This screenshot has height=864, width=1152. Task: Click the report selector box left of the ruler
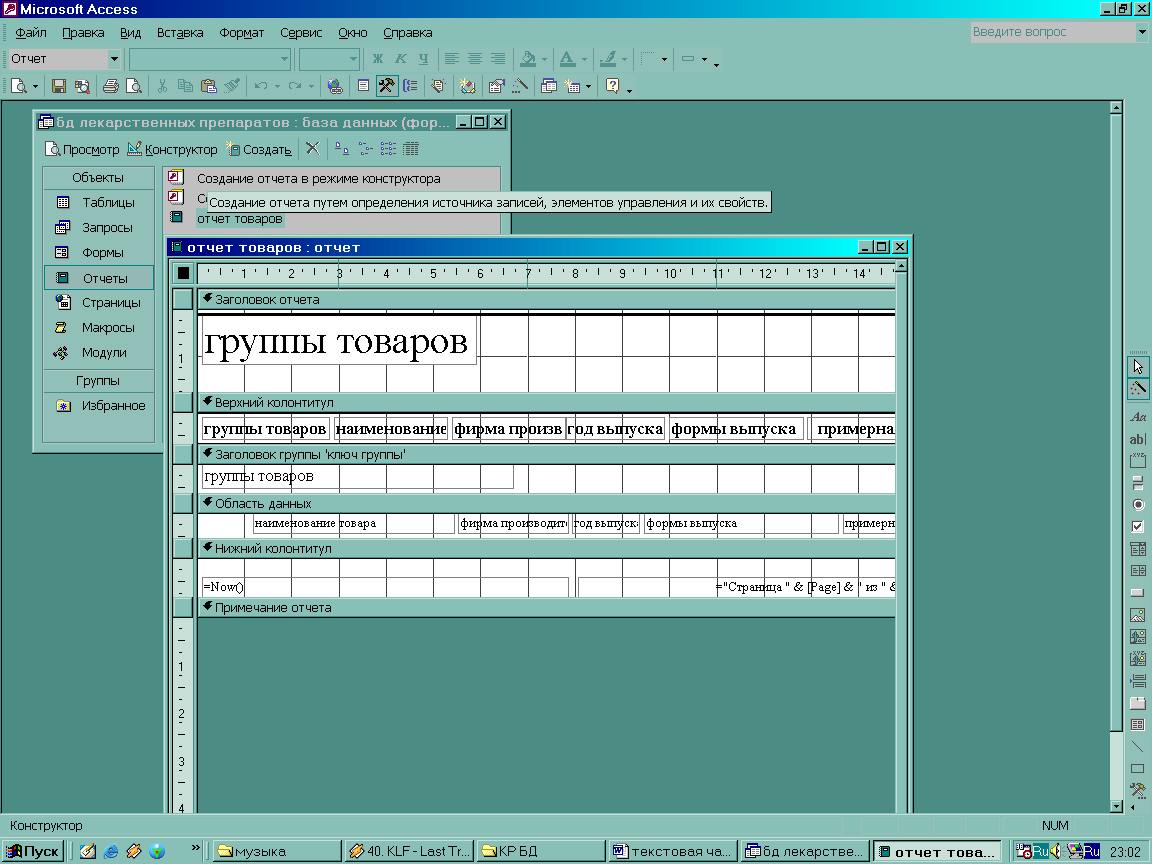tap(183, 273)
